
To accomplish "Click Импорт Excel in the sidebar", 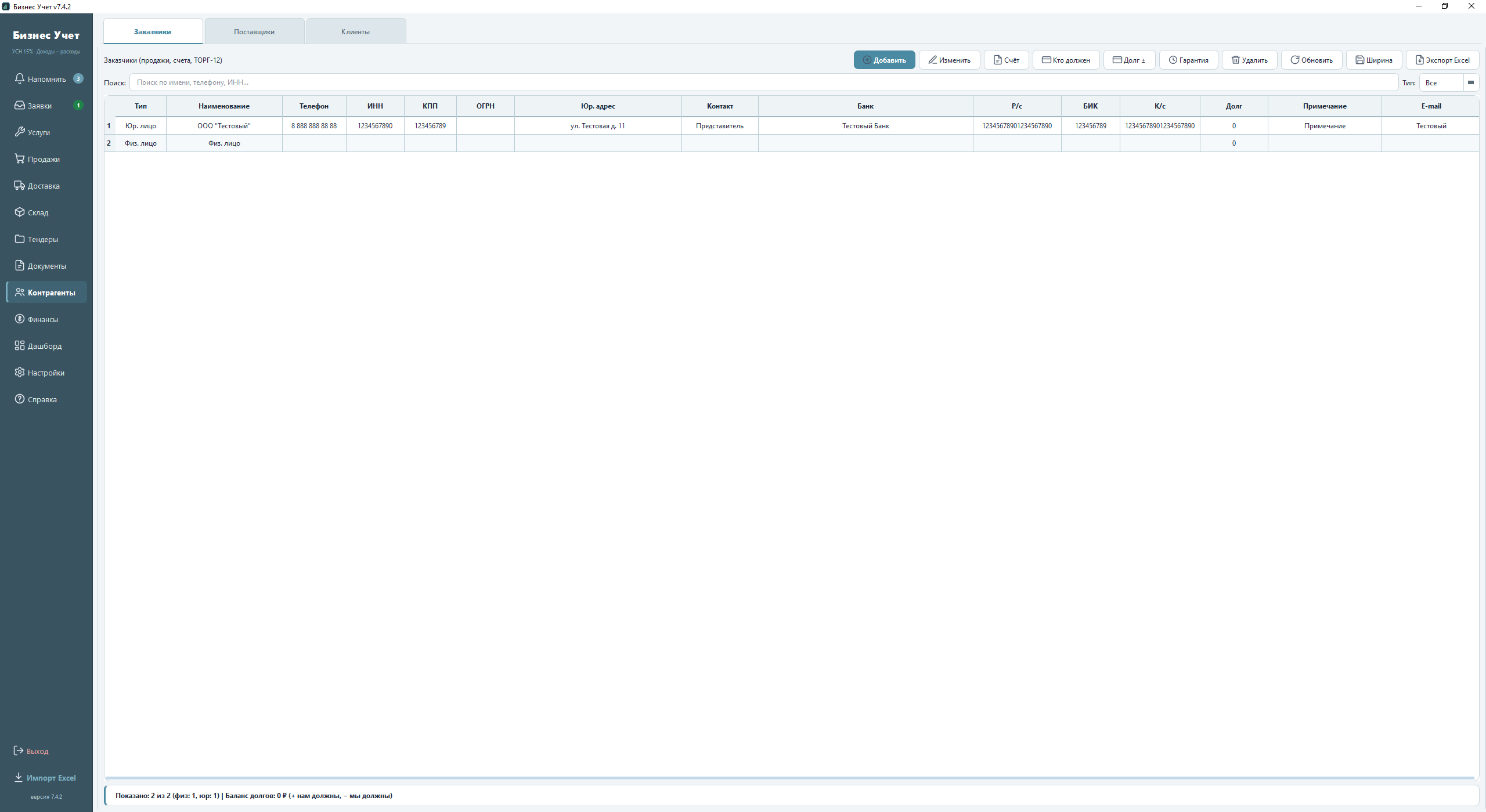I will [45, 778].
